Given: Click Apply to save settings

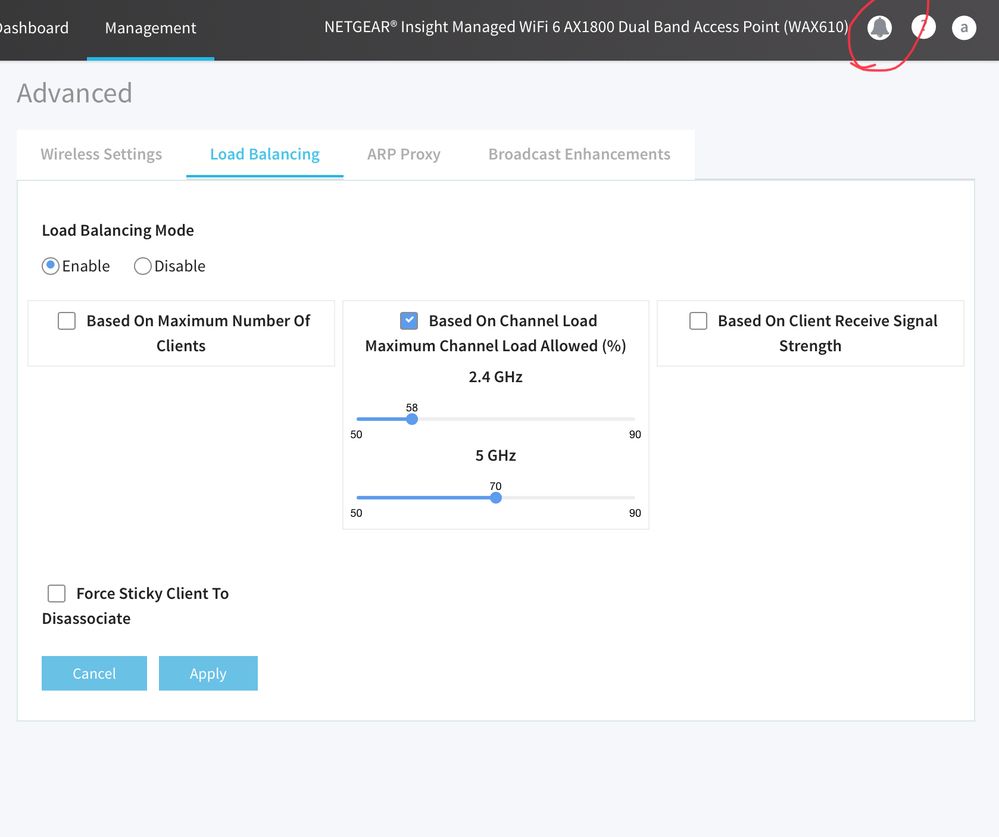Looking at the screenshot, I should pyautogui.click(x=208, y=673).
